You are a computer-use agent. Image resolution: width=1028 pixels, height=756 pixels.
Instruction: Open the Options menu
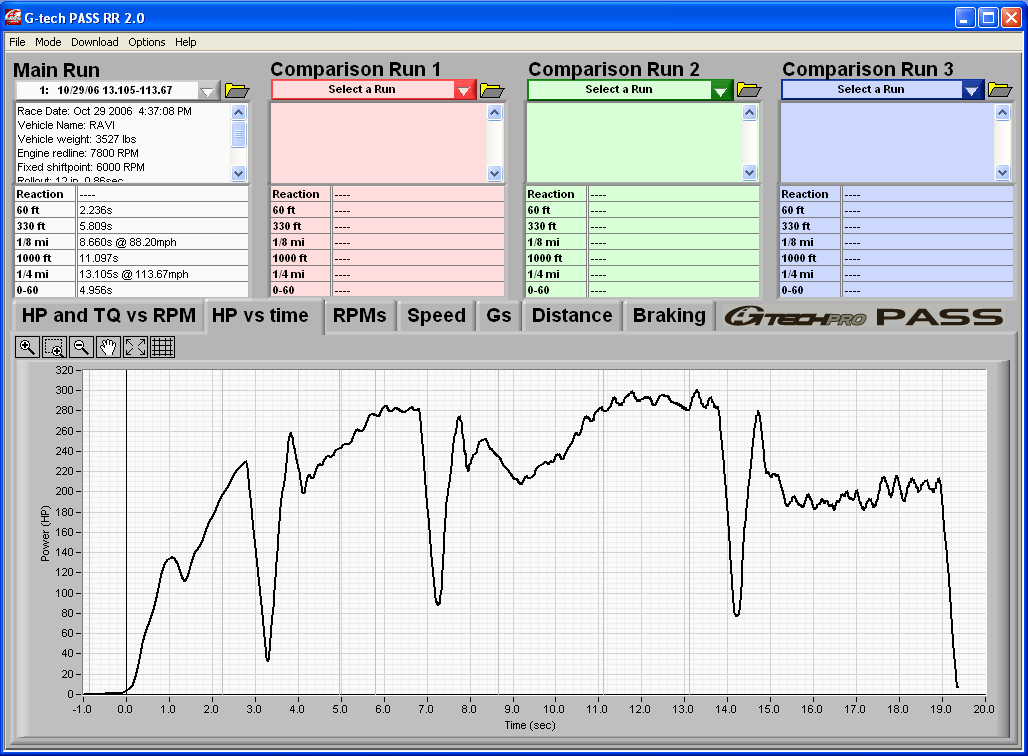click(x=146, y=42)
